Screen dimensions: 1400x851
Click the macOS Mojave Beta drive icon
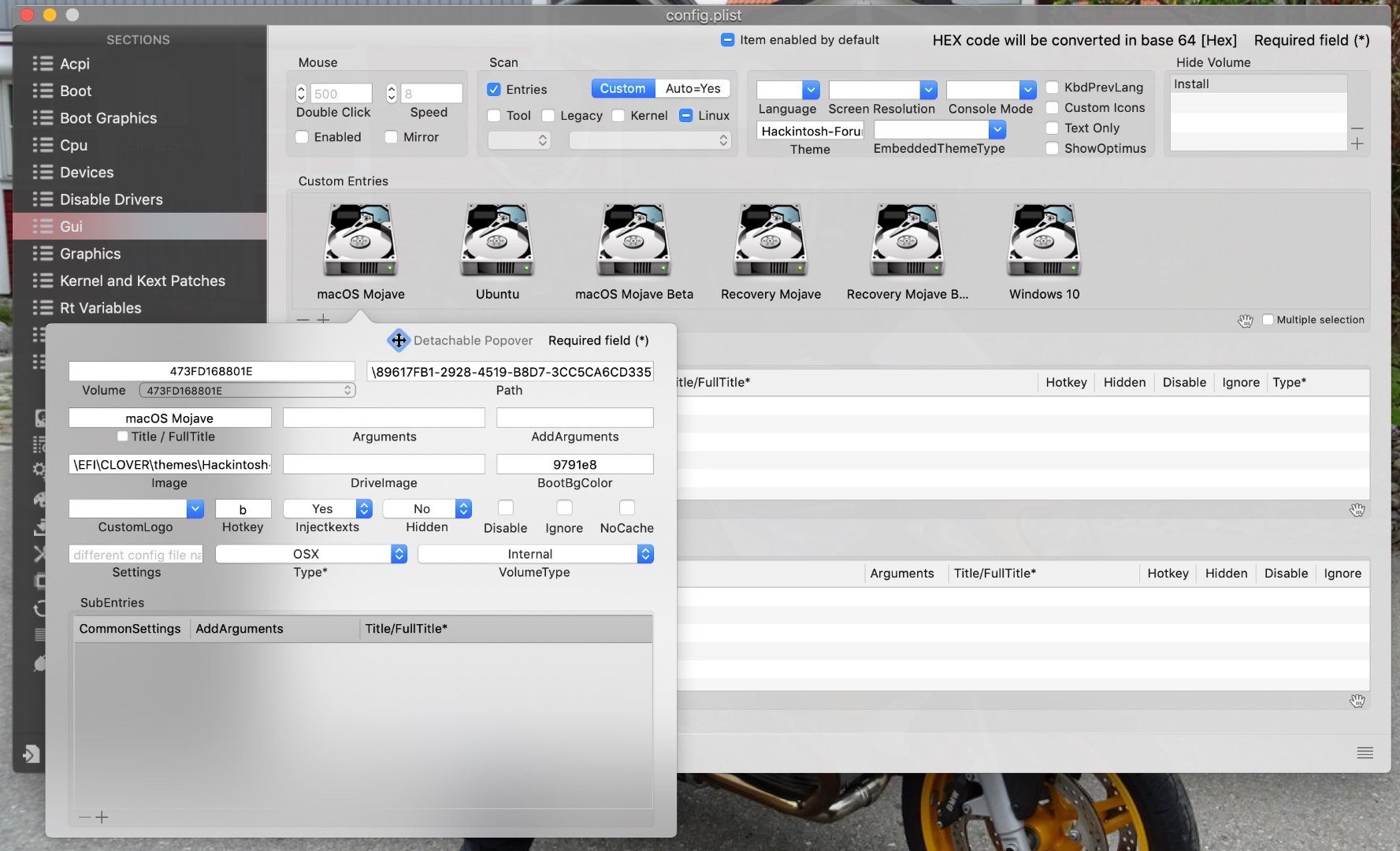point(633,240)
